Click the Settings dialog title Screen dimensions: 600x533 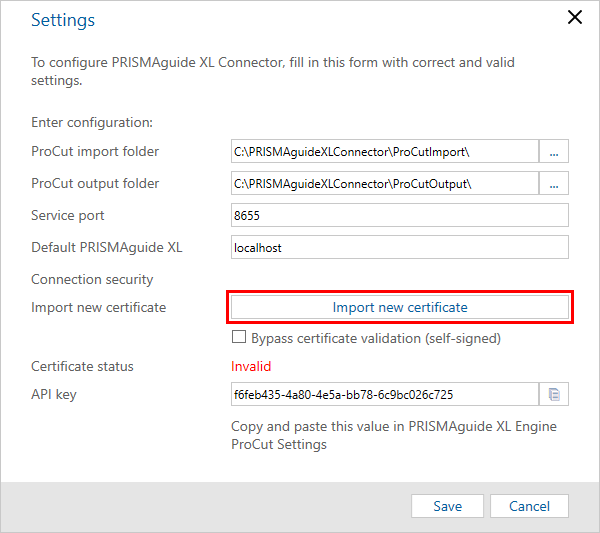[63, 20]
